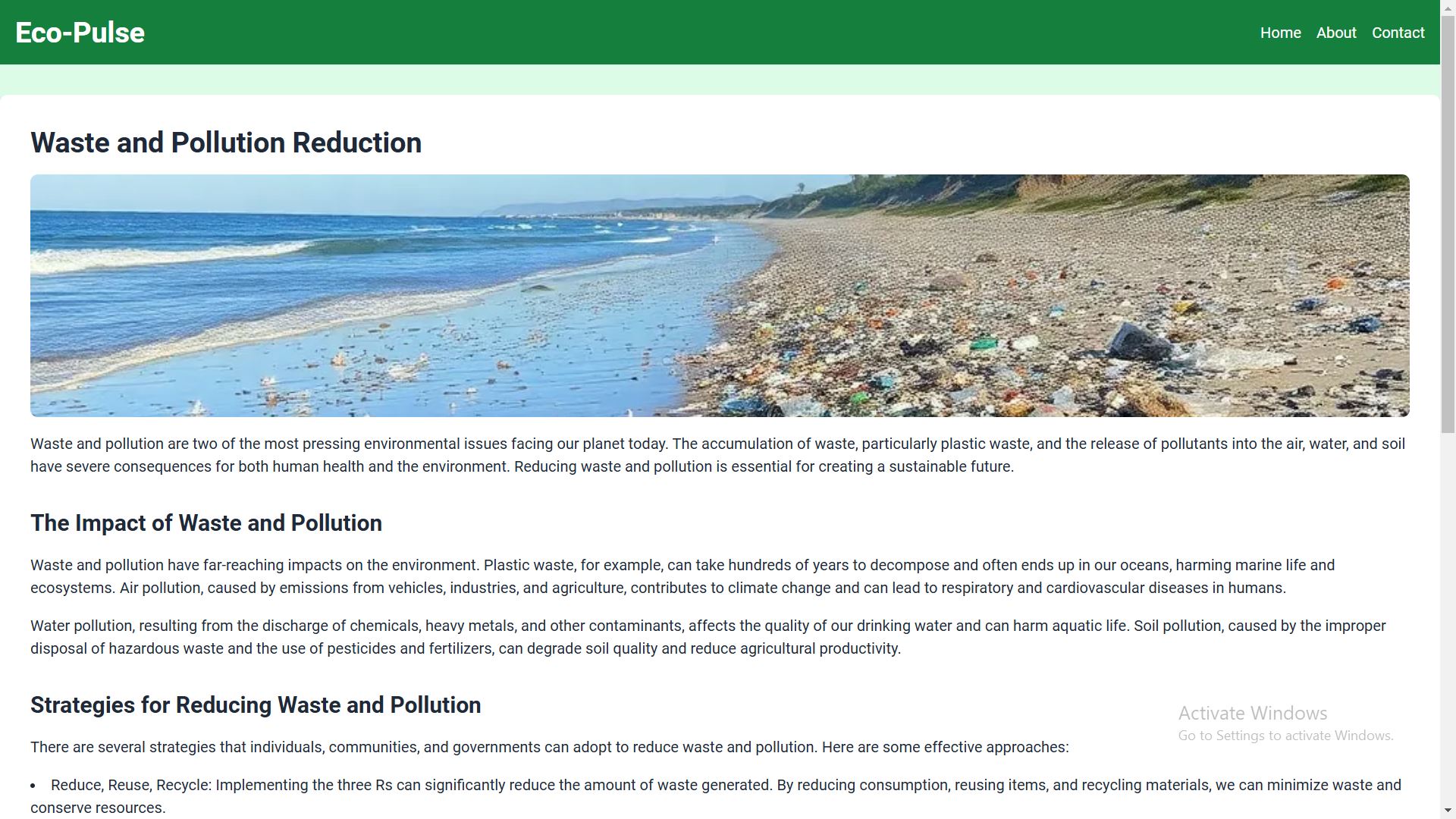Click The Impact of Waste and Pollution heading
1456x819 pixels.
pos(206,523)
